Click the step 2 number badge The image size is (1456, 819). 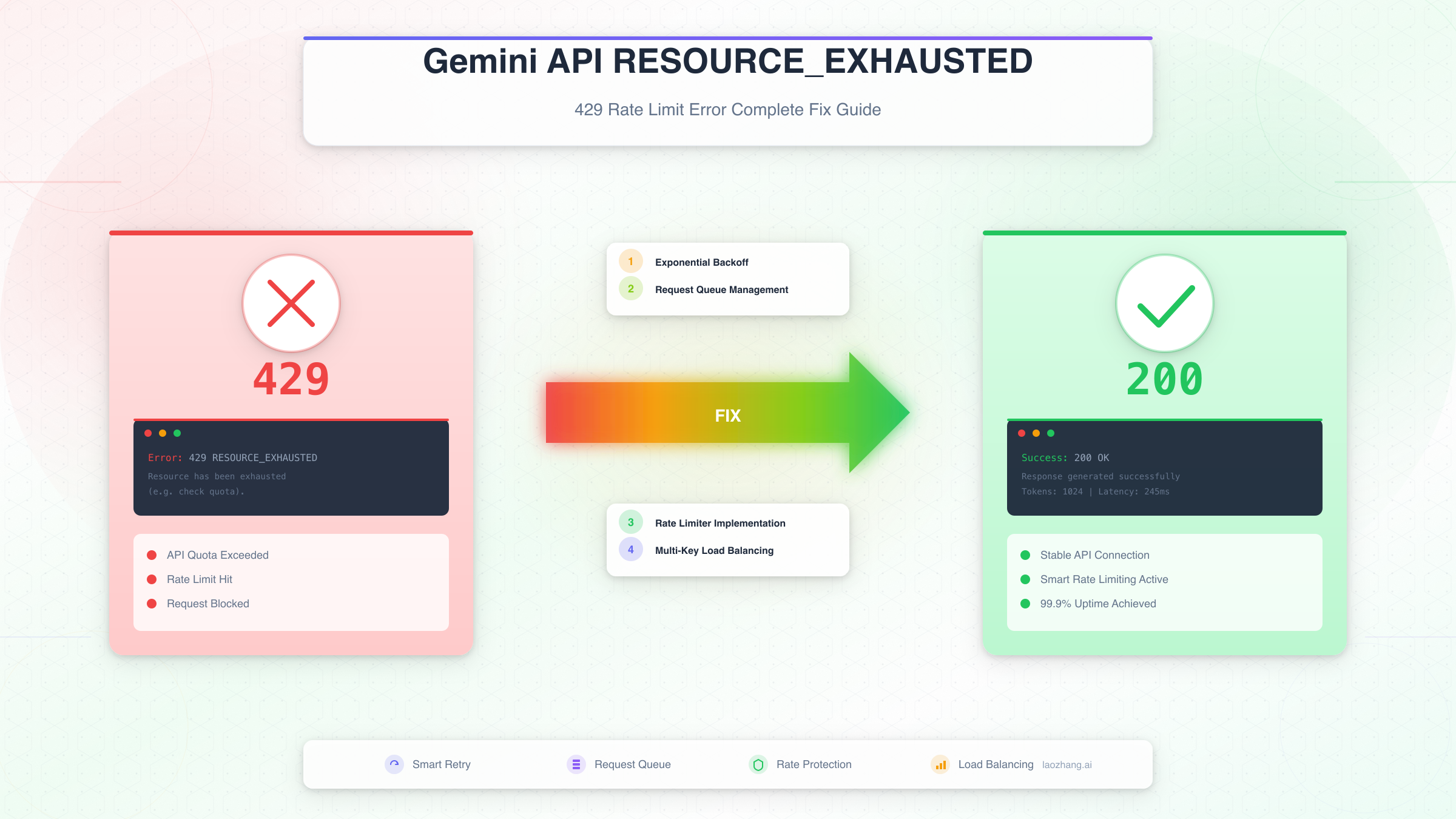(x=631, y=289)
